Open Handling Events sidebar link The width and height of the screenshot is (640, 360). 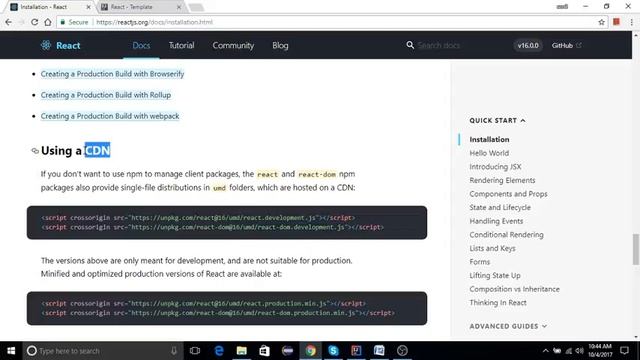pyautogui.click(x=496, y=221)
